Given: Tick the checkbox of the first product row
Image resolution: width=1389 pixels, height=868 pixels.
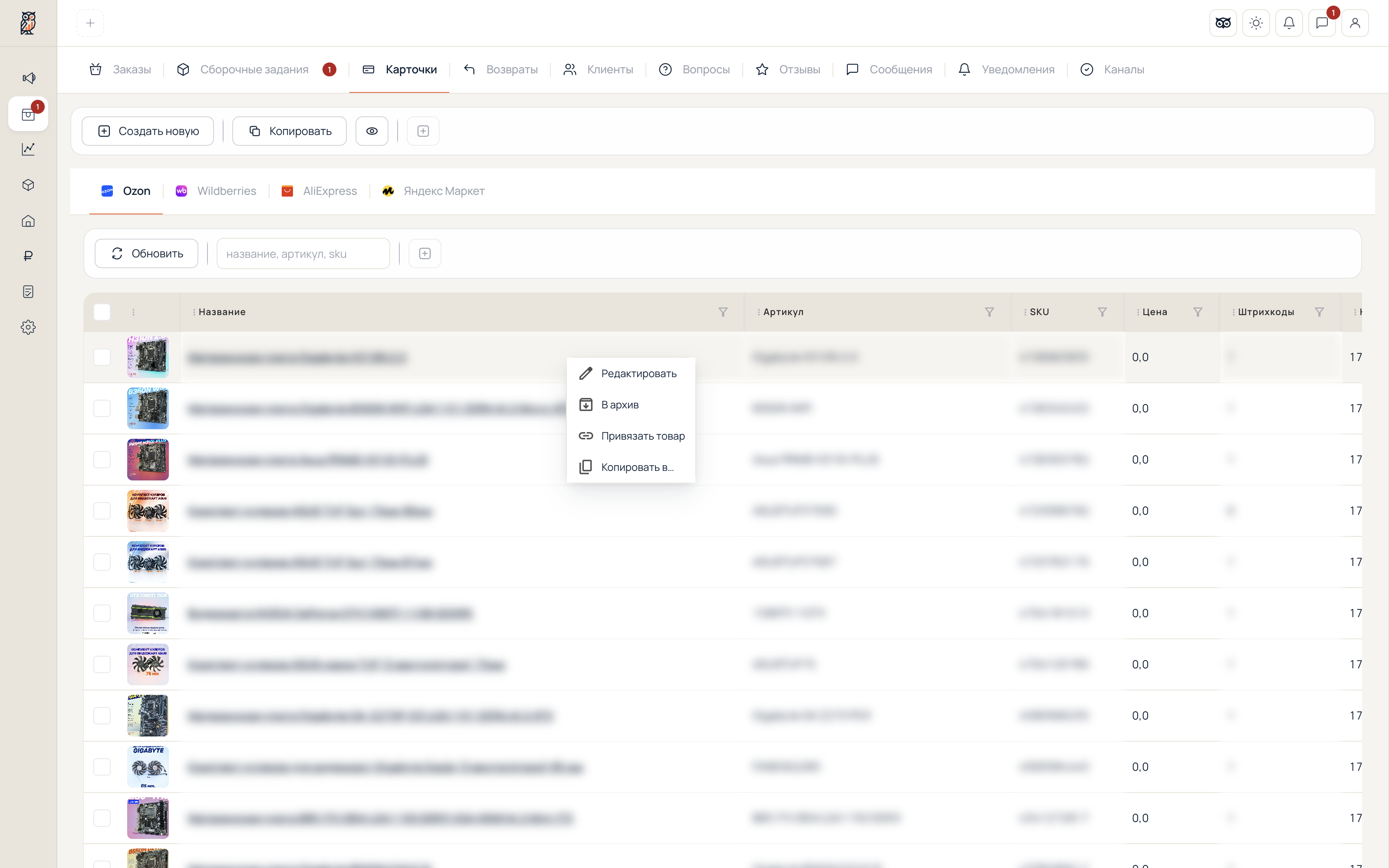Looking at the screenshot, I should click(102, 357).
